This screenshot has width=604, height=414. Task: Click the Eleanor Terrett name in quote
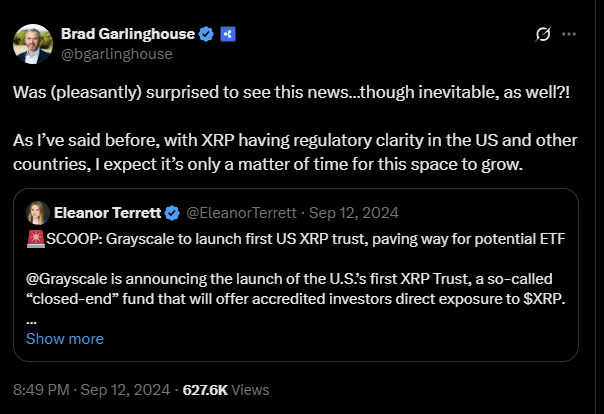(x=107, y=213)
